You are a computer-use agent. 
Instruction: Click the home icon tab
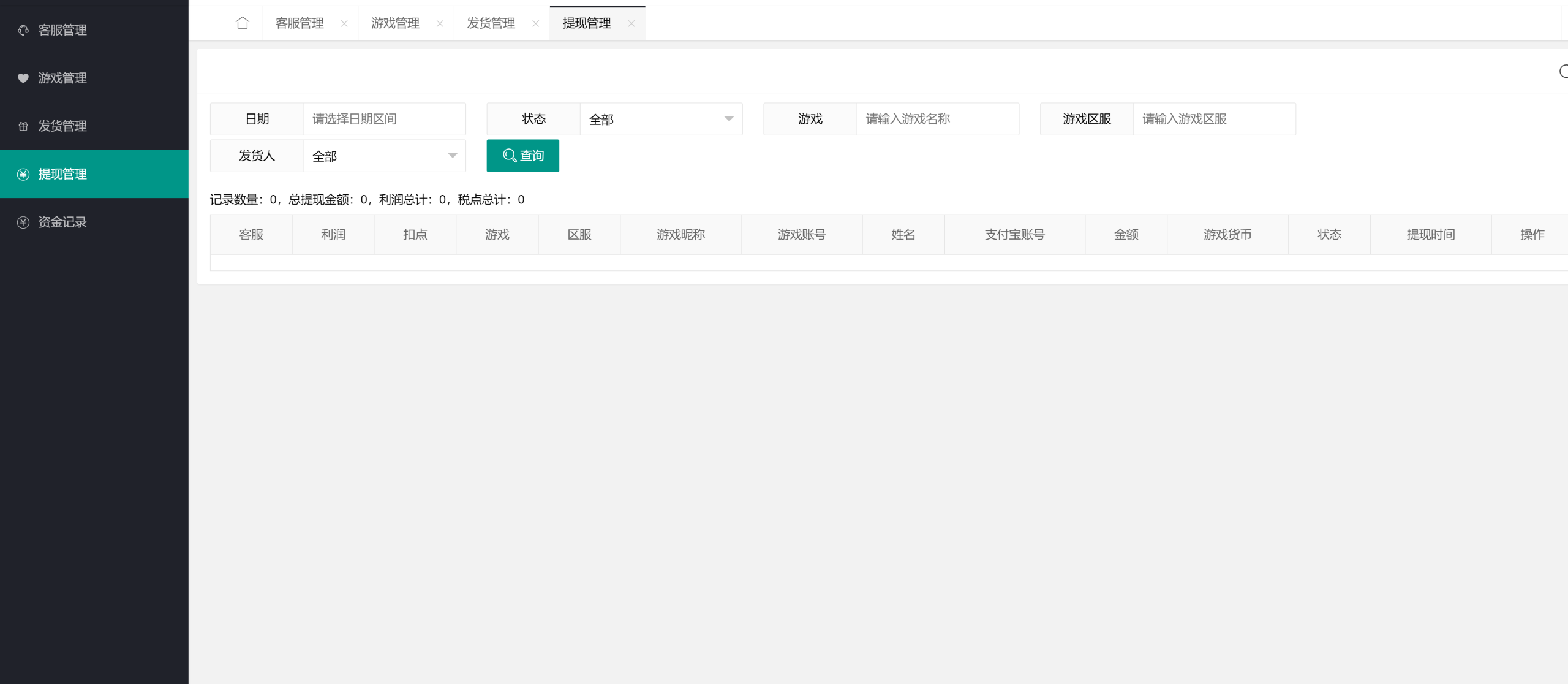coord(243,23)
